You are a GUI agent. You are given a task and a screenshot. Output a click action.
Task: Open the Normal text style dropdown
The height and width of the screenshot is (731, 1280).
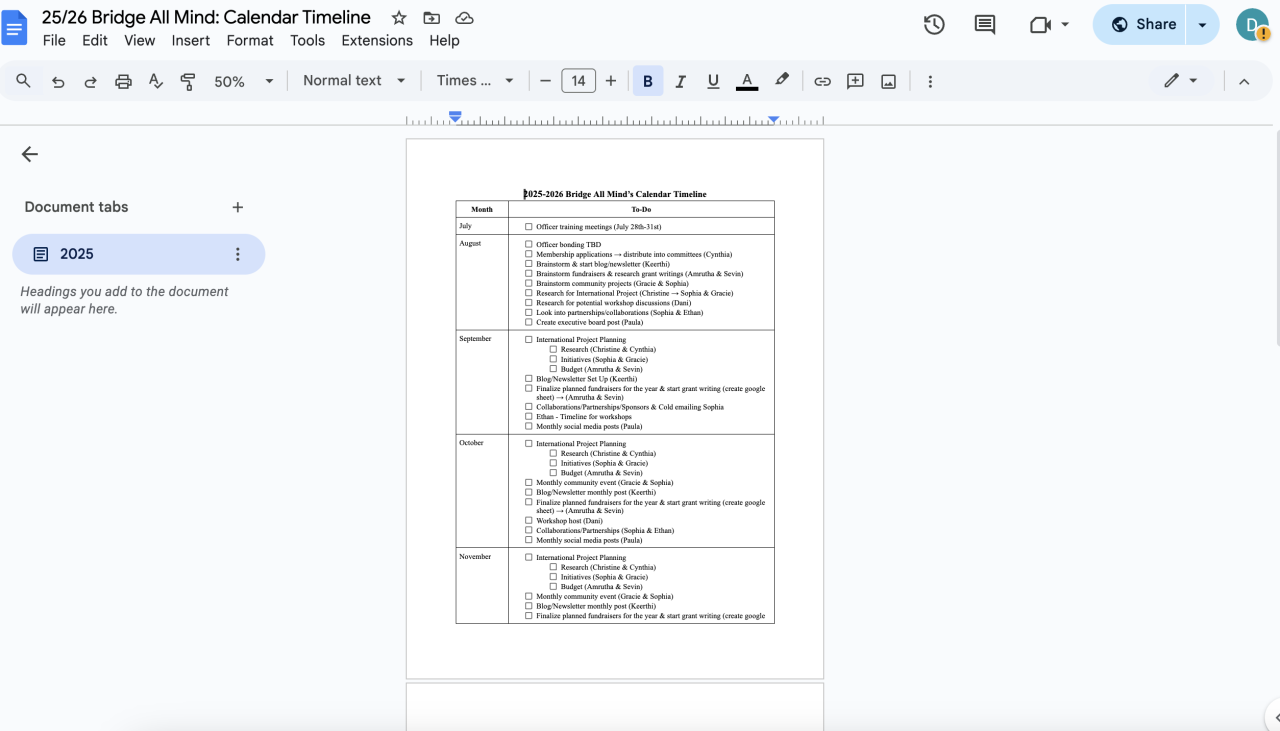[x=354, y=81]
